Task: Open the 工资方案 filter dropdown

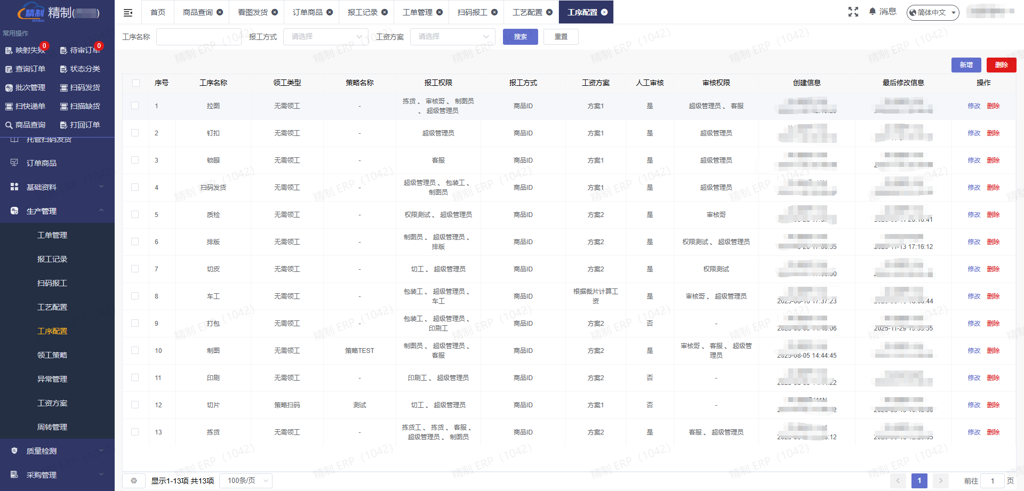Action: coord(452,37)
